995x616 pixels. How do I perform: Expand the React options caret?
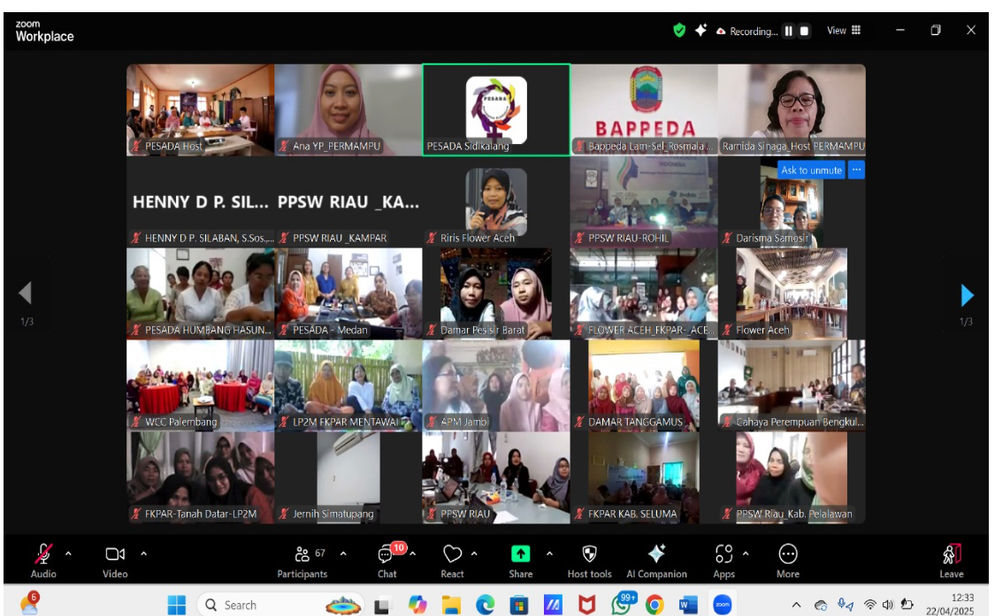pos(474,554)
